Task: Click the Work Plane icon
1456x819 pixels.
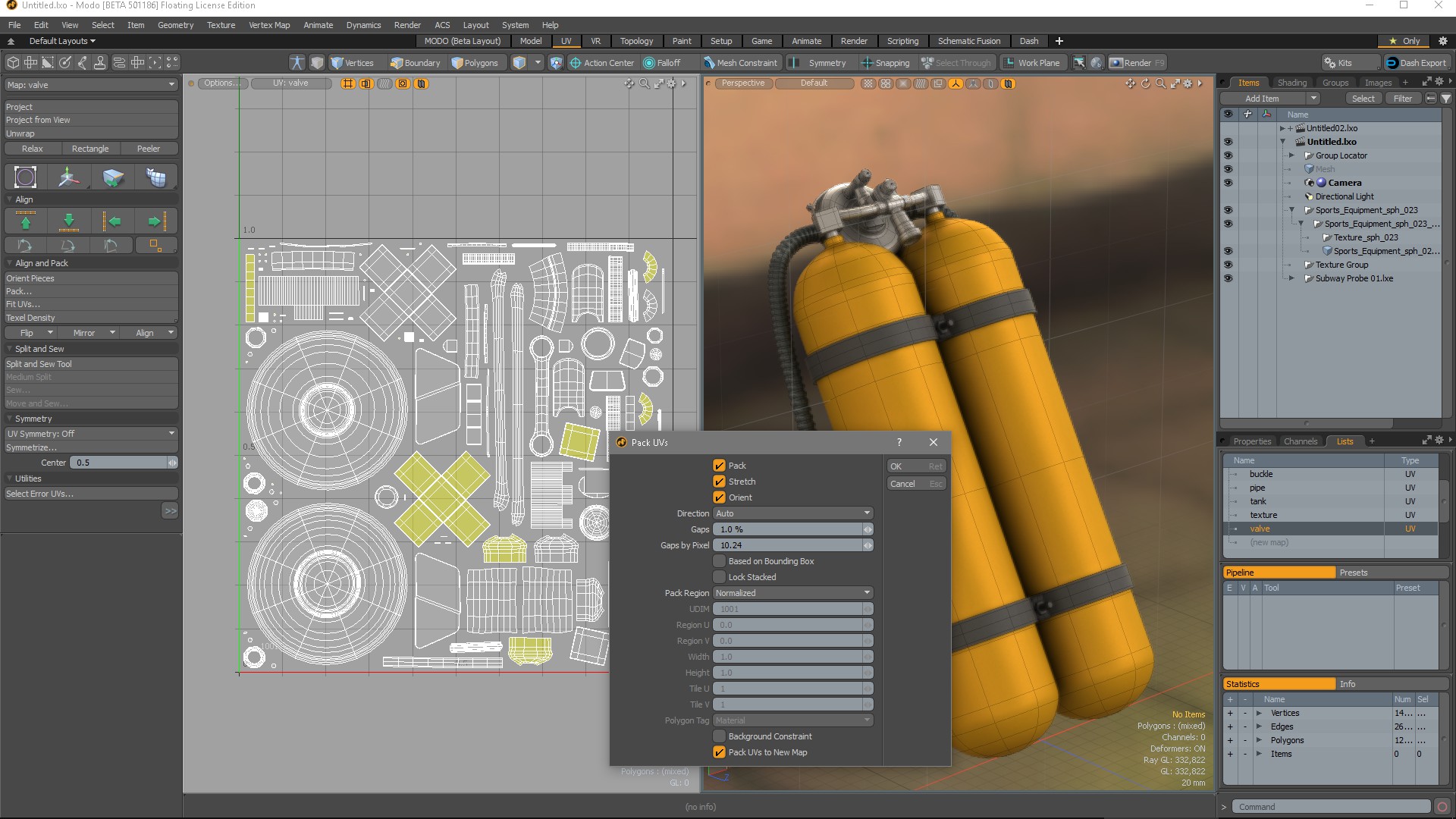Action: (1009, 62)
